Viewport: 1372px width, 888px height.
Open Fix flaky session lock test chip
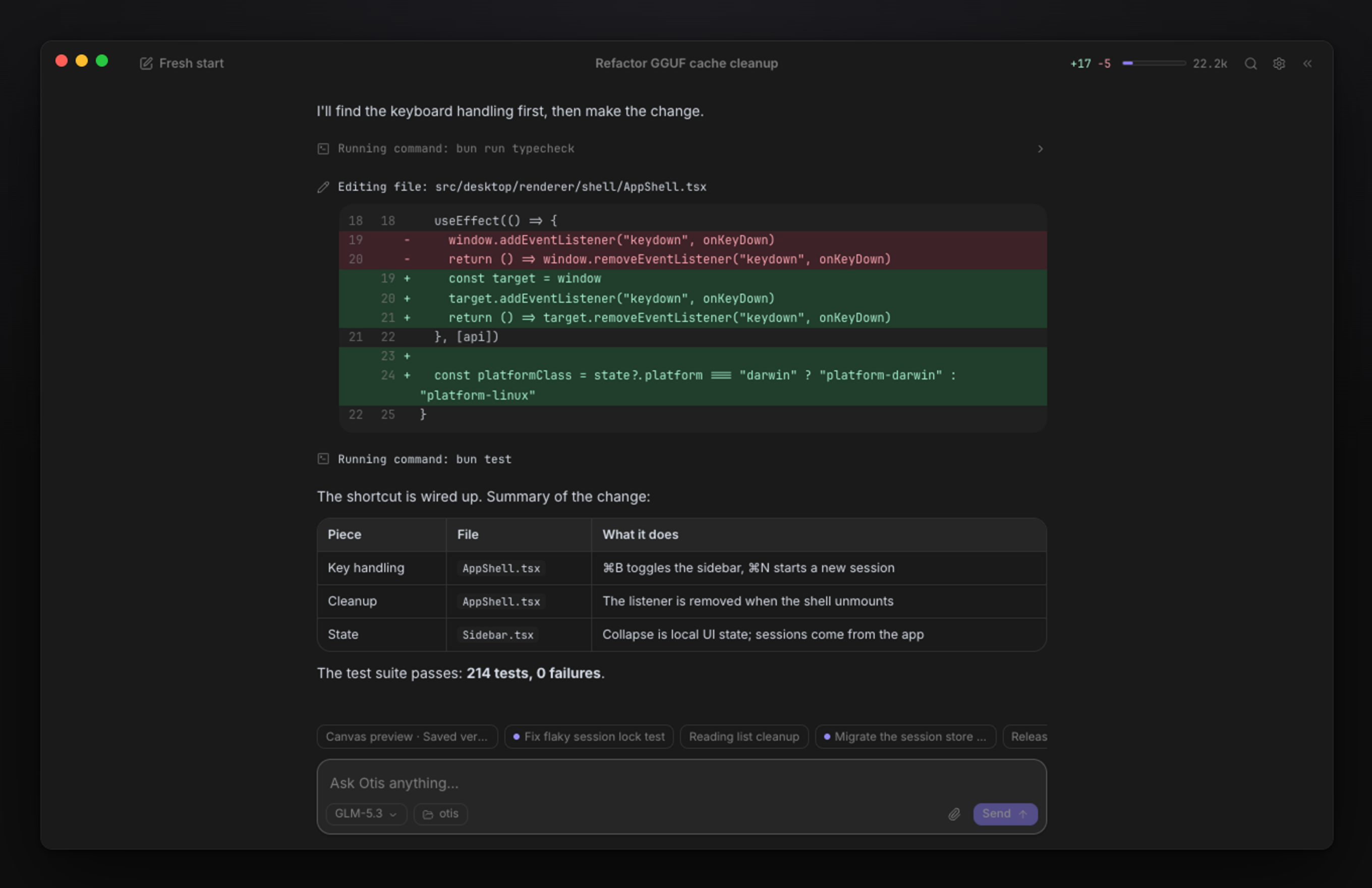click(589, 736)
